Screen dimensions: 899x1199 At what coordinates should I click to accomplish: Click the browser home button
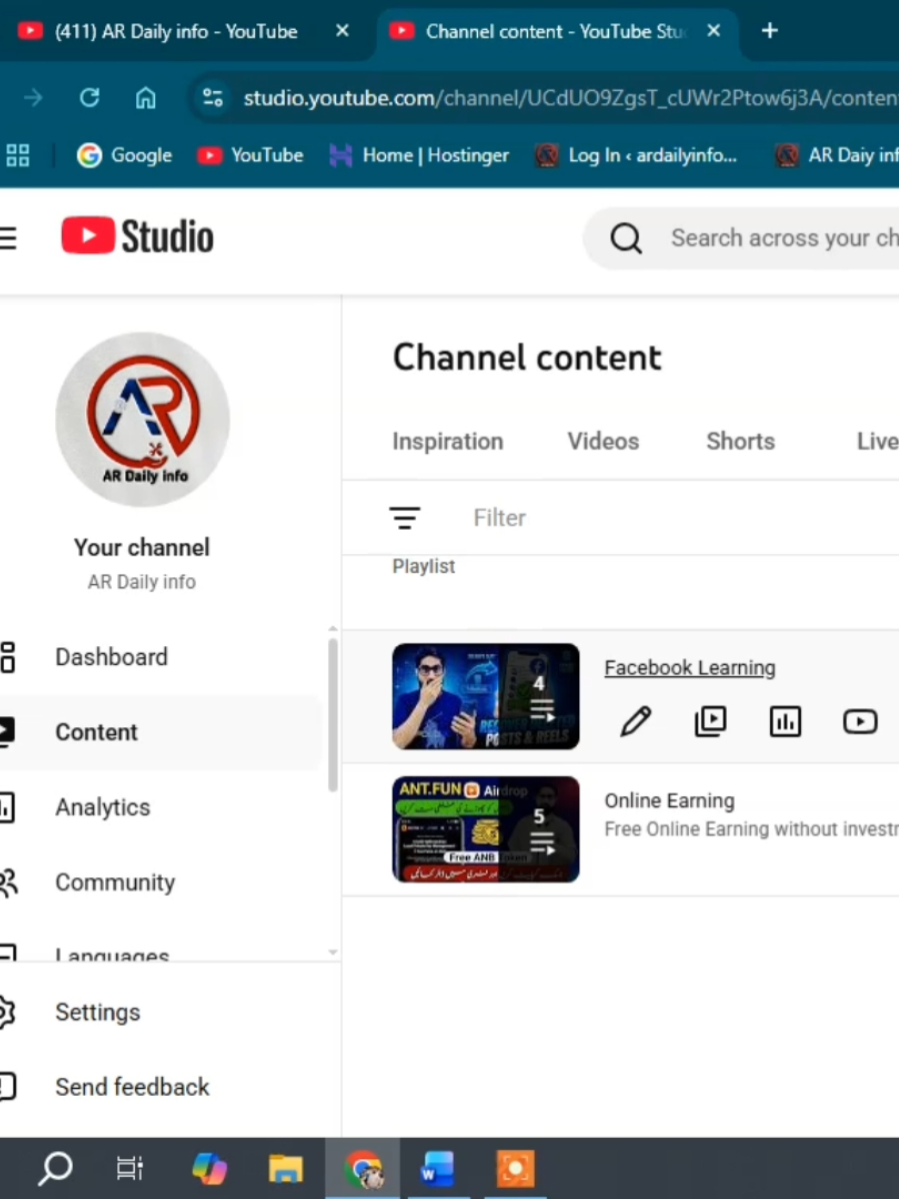tap(145, 98)
